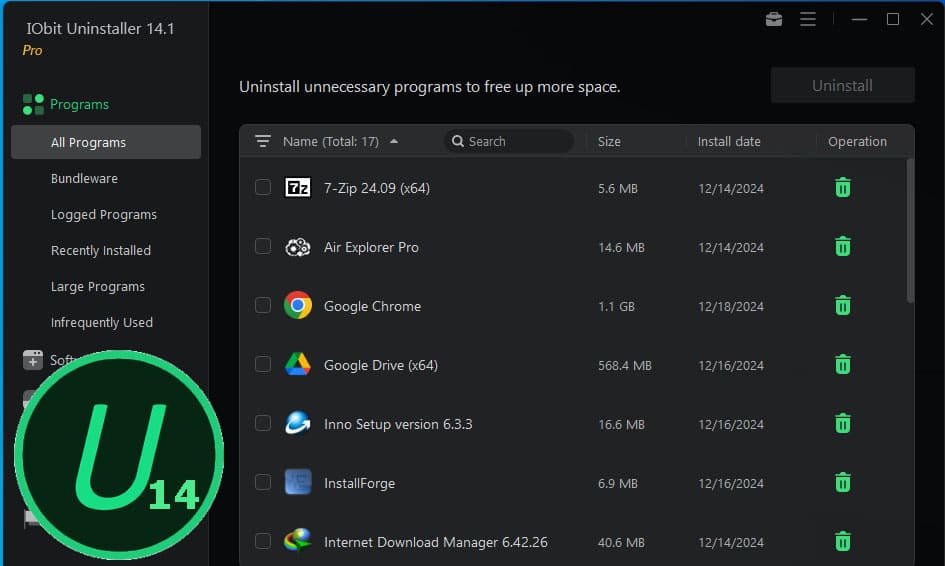Open the Logged Programs list

coord(104,215)
